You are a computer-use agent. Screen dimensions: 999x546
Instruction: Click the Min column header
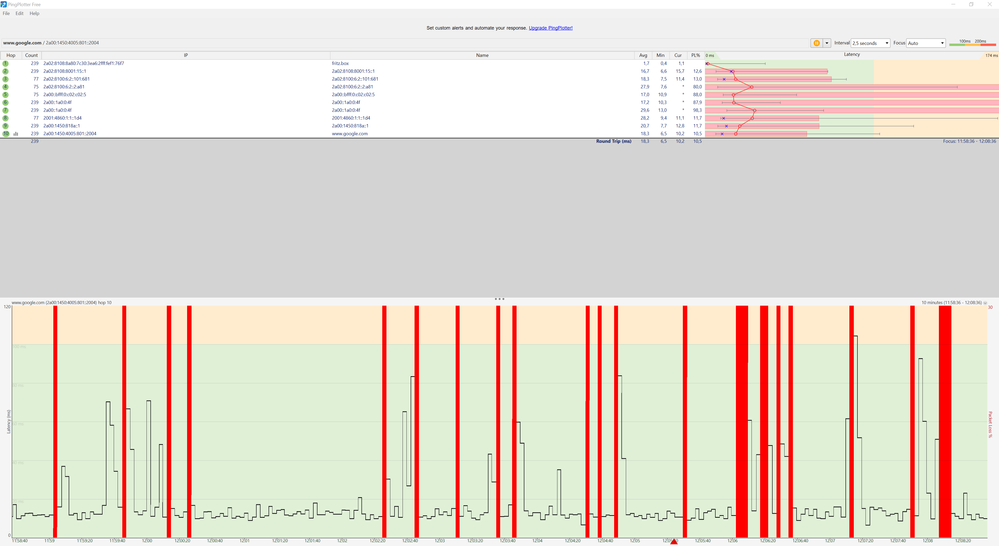point(661,55)
